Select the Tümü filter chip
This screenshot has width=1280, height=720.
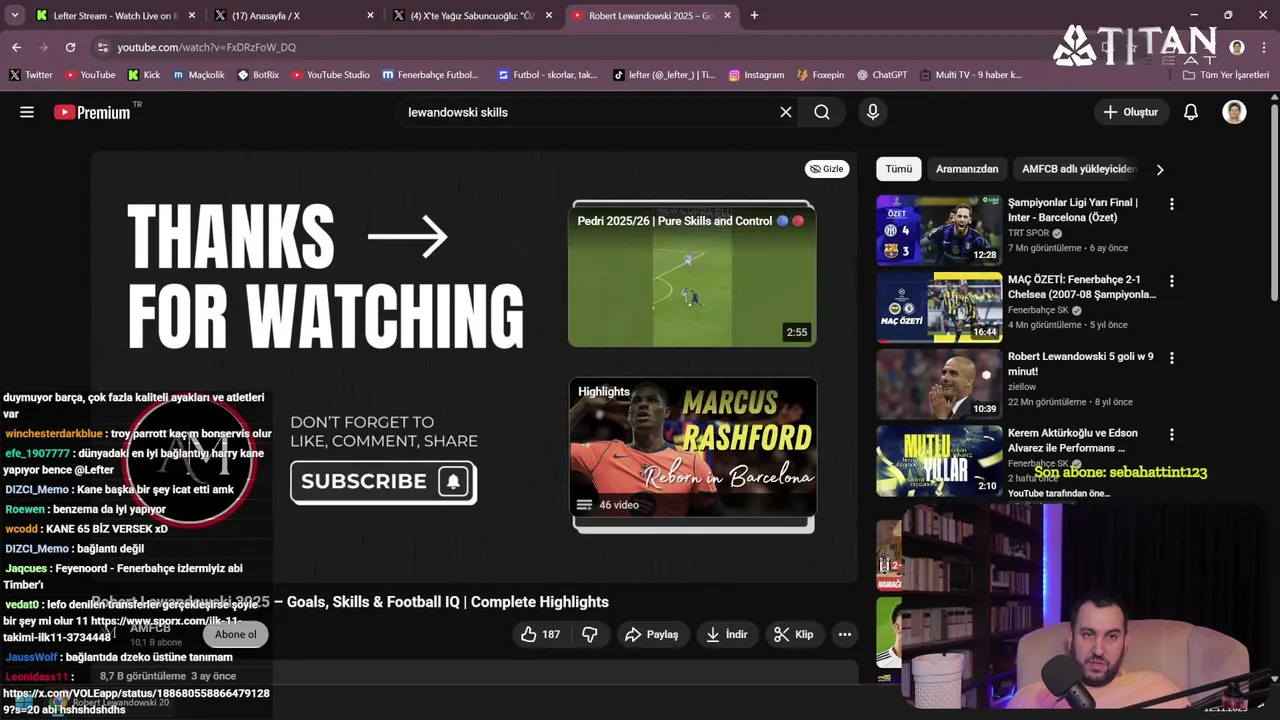coord(898,169)
